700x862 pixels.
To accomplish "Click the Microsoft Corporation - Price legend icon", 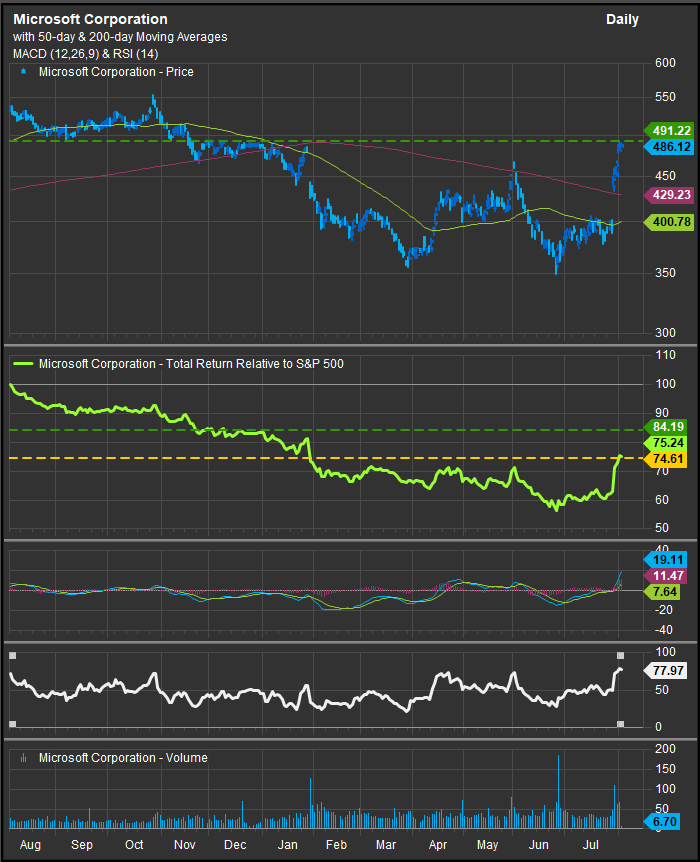I will point(23,71).
